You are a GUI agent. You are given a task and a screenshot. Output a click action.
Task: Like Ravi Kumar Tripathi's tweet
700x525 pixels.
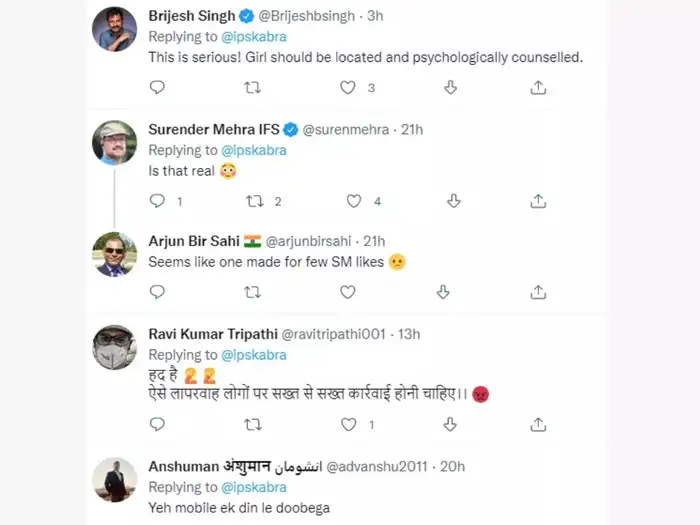pos(347,424)
